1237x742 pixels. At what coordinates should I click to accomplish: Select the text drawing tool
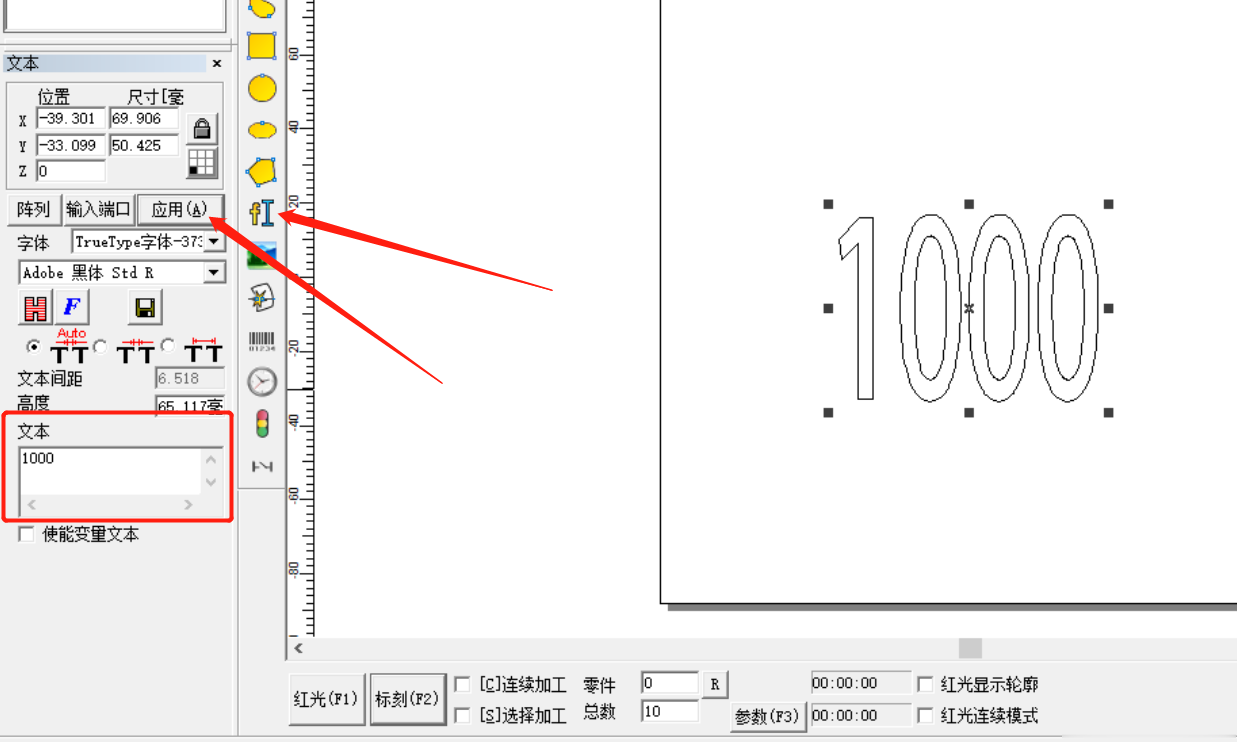click(262, 213)
